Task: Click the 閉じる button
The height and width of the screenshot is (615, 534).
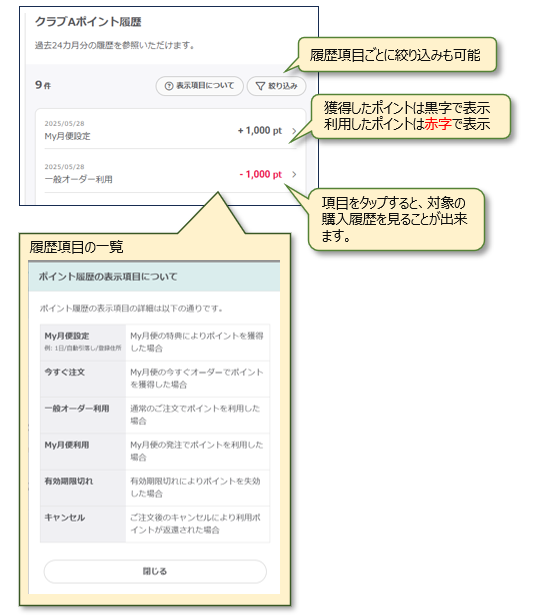Action: point(155,571)
